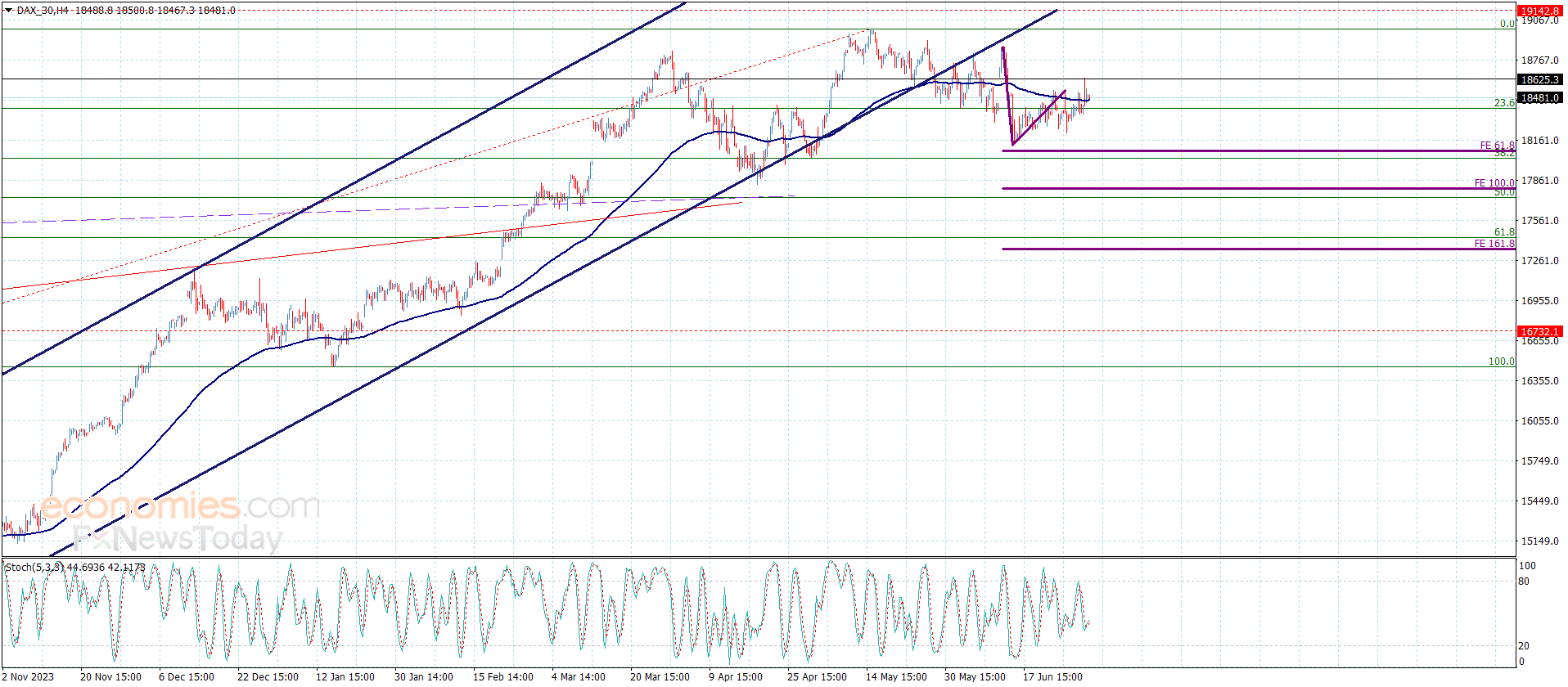The image size is (1568, 687).
Task: Select the 25 Apr 15:00 time marker
Action: click(817, 676)
